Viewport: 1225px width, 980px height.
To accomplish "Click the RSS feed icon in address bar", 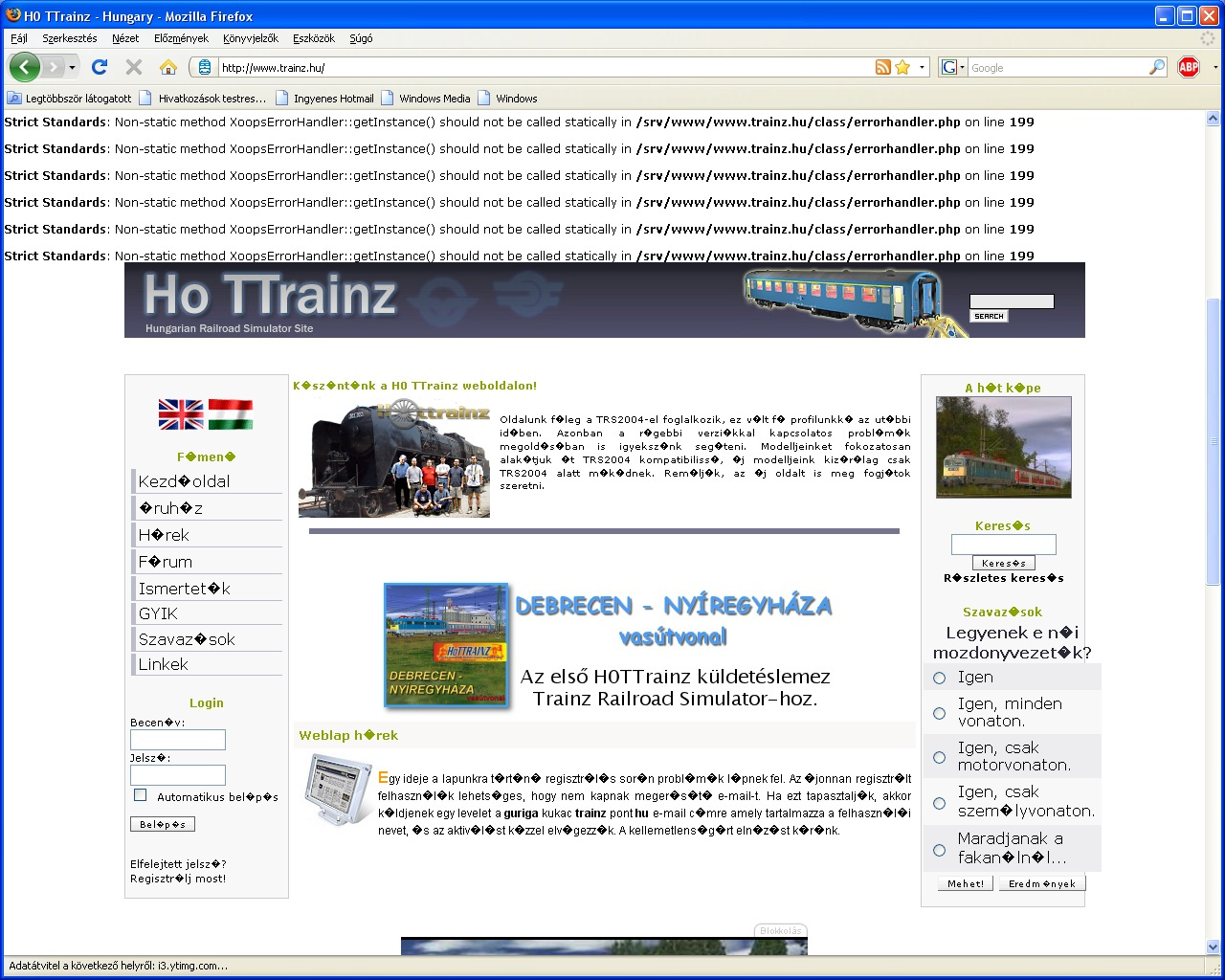I will click(x=883, y=67).
